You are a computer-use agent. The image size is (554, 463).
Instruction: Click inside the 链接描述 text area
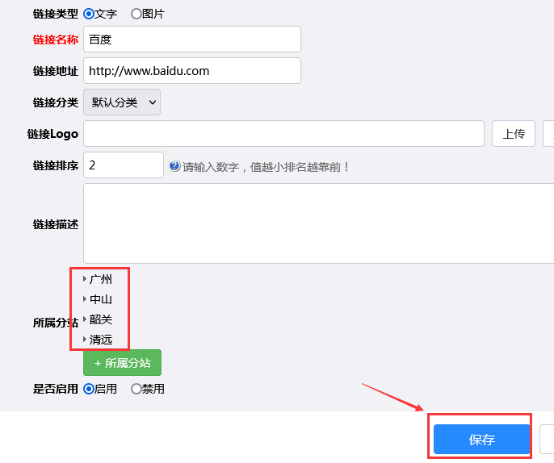[x=319, y=223]
